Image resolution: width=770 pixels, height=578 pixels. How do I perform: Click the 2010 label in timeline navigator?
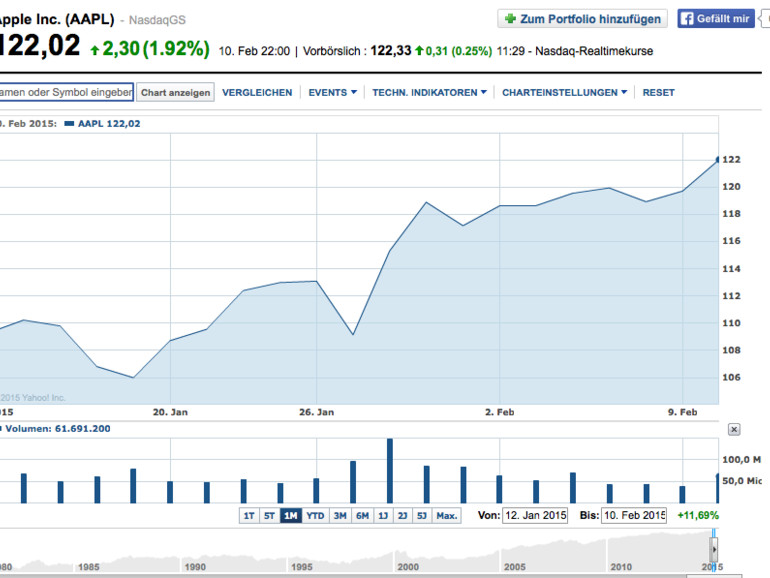coord(621,567)
